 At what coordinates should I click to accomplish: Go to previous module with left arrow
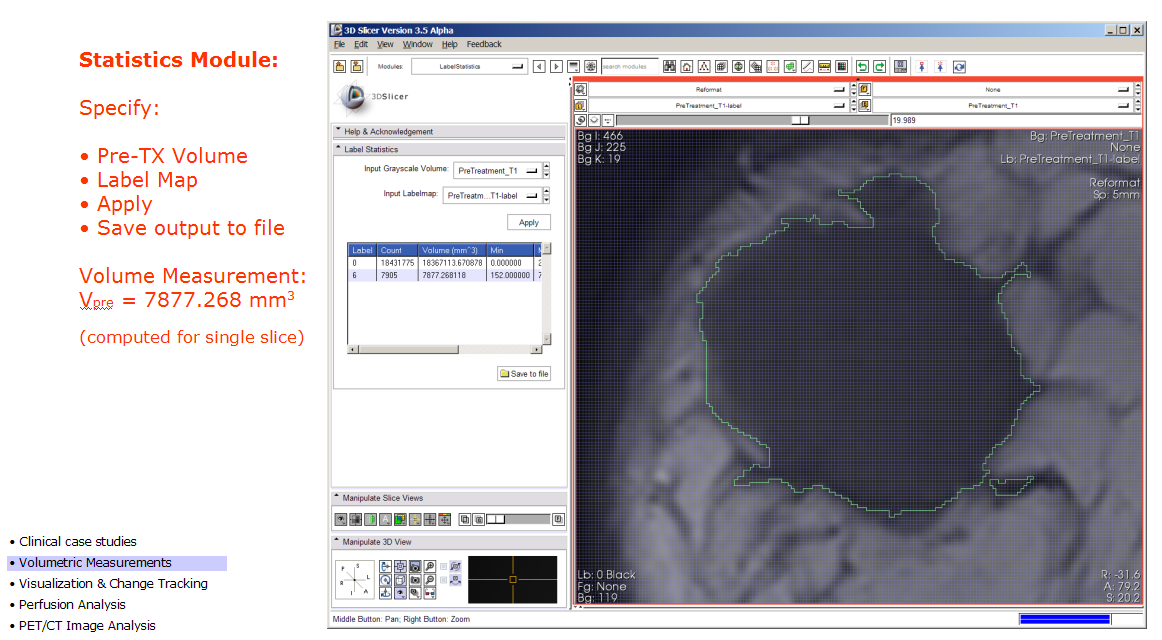pyautogui.click(x=539, y=67)
